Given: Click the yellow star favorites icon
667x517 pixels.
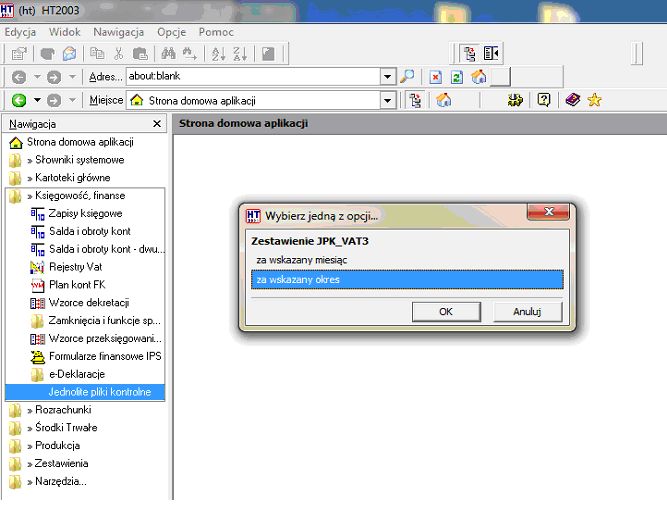Looking at the screenshot, I should (x=594, y=100).
